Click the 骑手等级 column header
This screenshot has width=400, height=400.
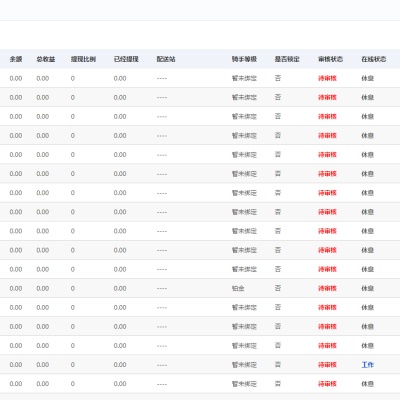click(x=244, y=59)
